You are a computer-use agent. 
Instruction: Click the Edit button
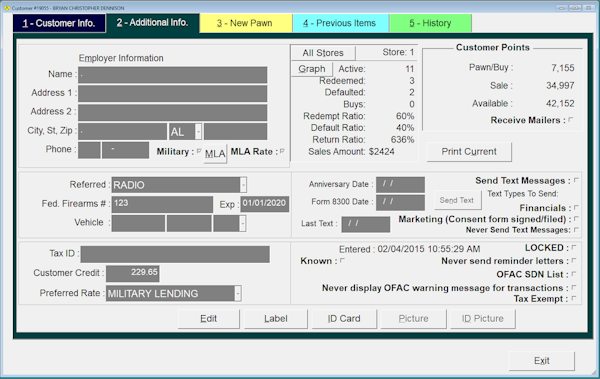pyautogui.click(x=209, y=319)
